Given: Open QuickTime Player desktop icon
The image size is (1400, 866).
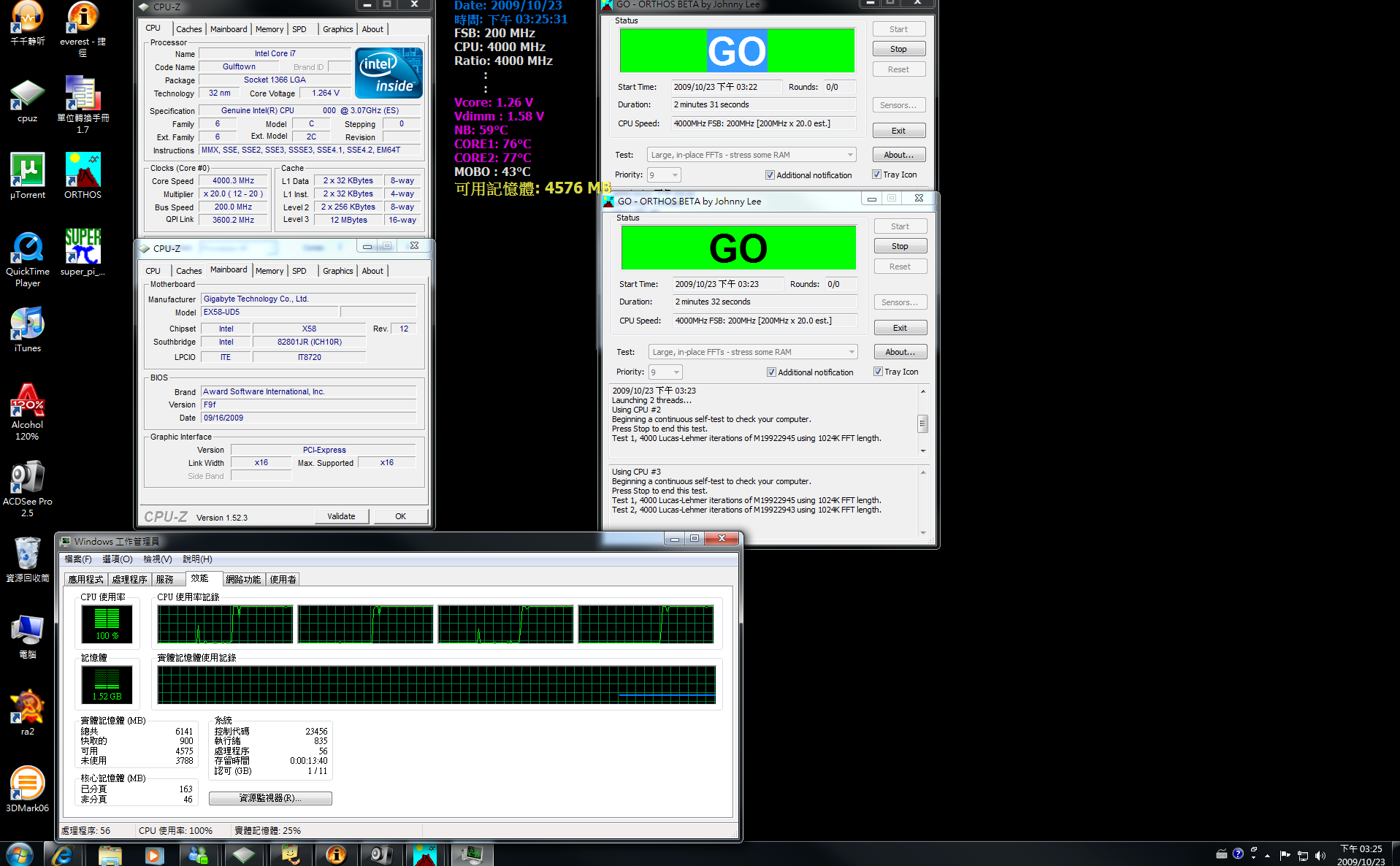Looking at the screenshot, I should (x=27, y=259).
